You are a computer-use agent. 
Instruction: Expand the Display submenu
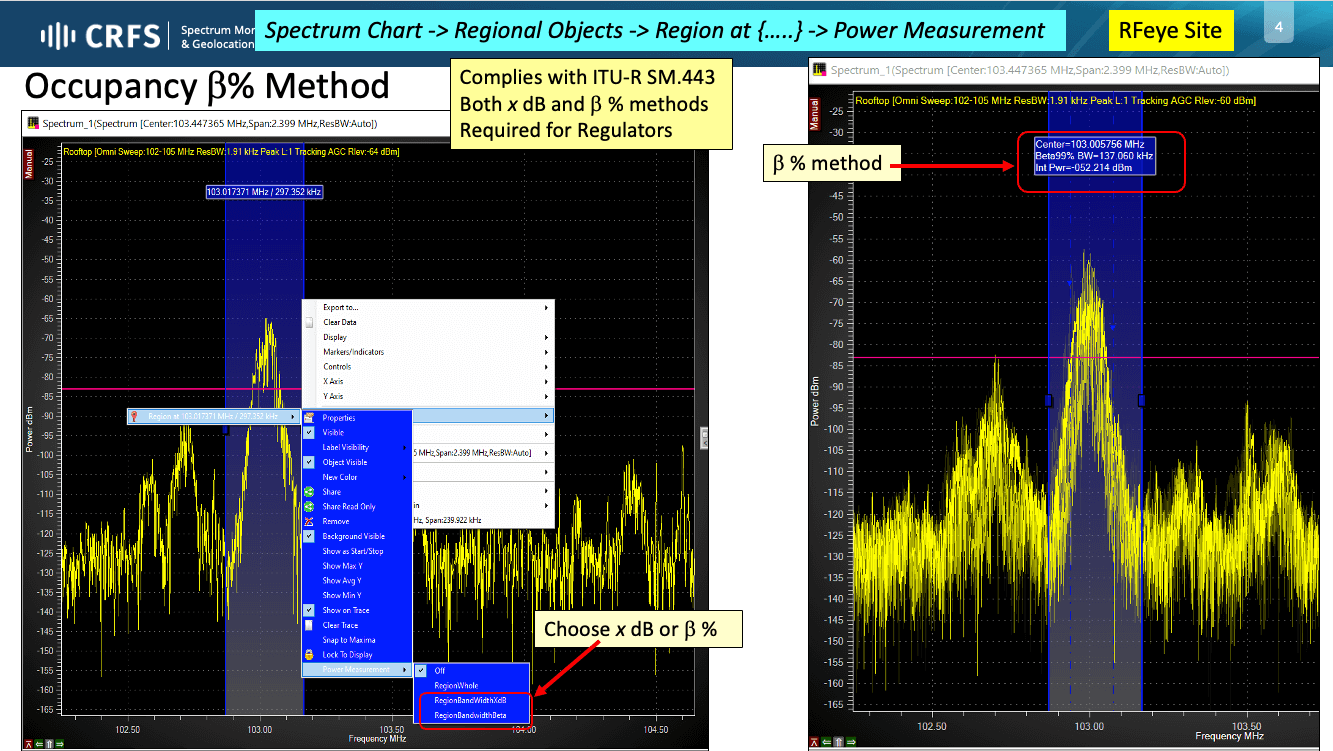pos(428,337)
